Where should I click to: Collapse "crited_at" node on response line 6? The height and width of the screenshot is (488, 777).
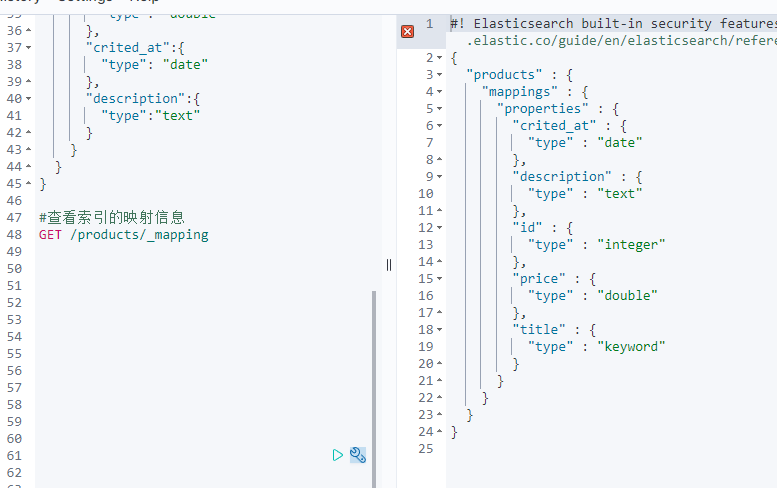[x=440, y=126]
